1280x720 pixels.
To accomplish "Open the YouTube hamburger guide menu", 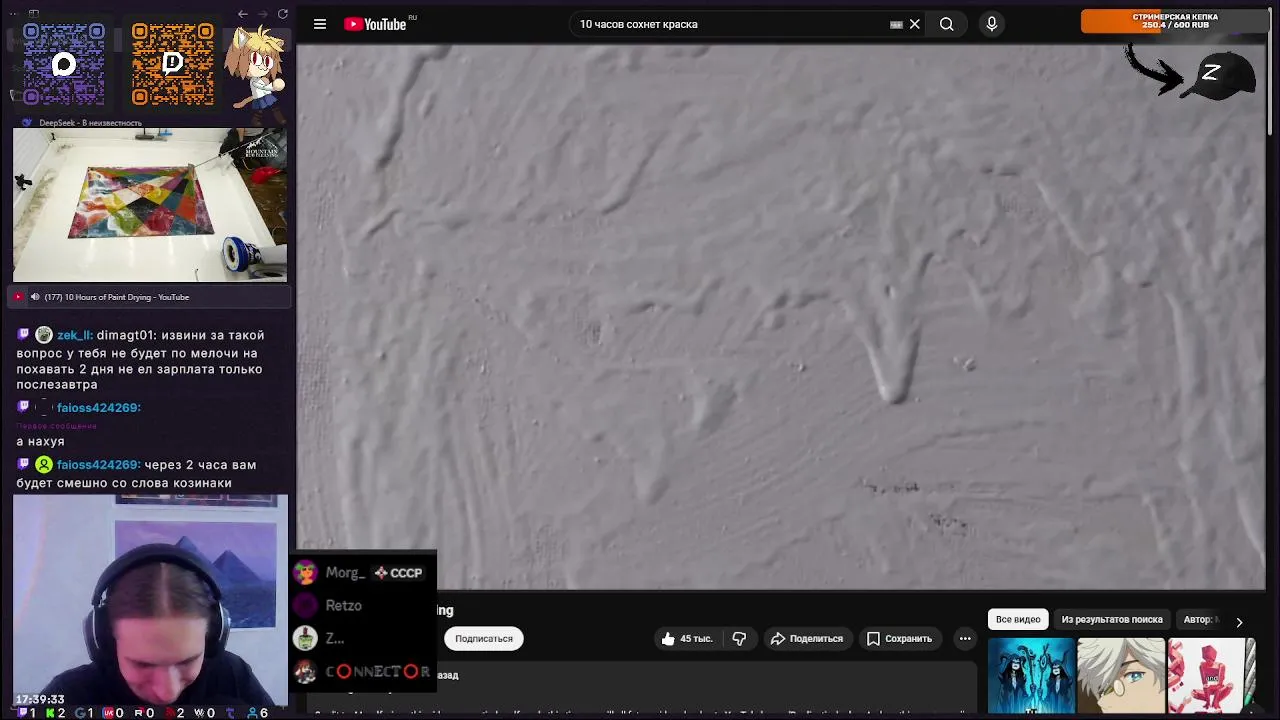I will [320, 24].
